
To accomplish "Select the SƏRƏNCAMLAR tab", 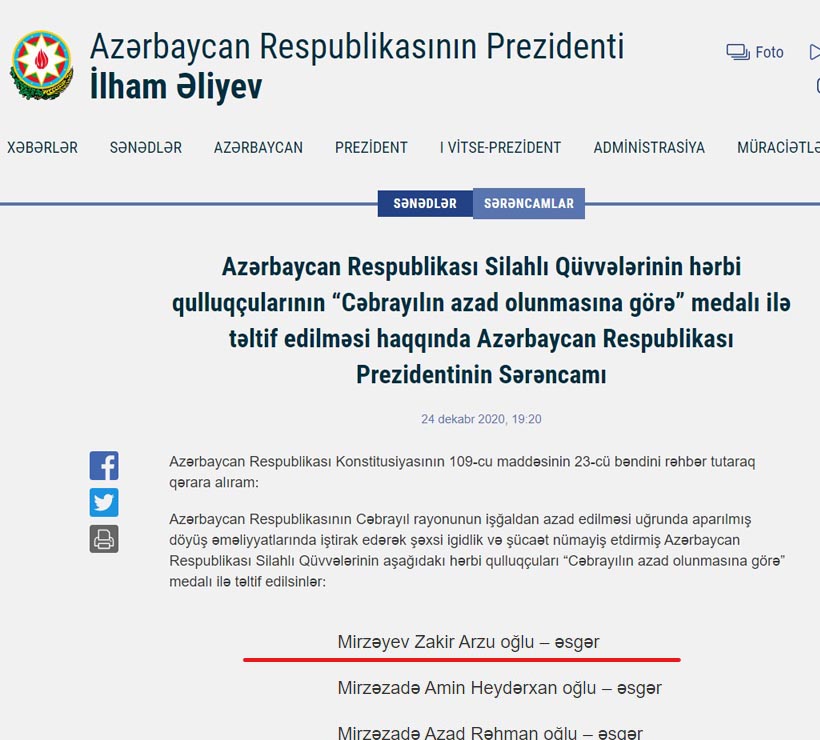I will (529, 203).
